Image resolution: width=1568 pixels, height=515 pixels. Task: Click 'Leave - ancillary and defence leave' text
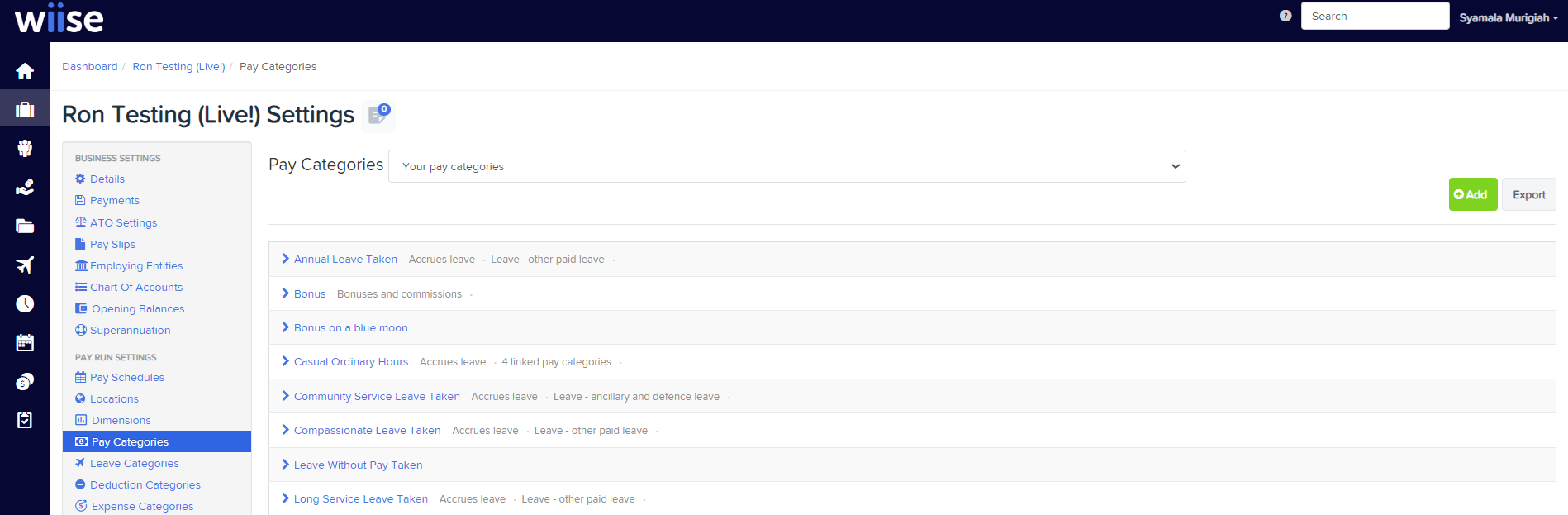tap(636, 396)
